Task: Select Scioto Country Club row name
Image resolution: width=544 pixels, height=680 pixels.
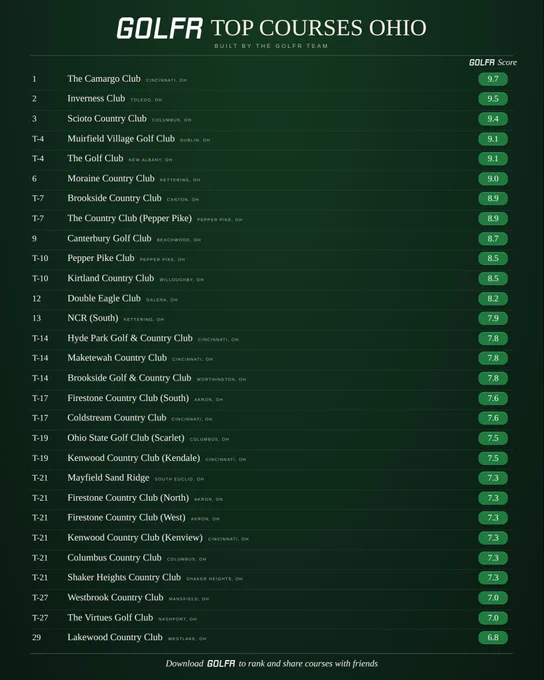Action: [x=107, y=118]
